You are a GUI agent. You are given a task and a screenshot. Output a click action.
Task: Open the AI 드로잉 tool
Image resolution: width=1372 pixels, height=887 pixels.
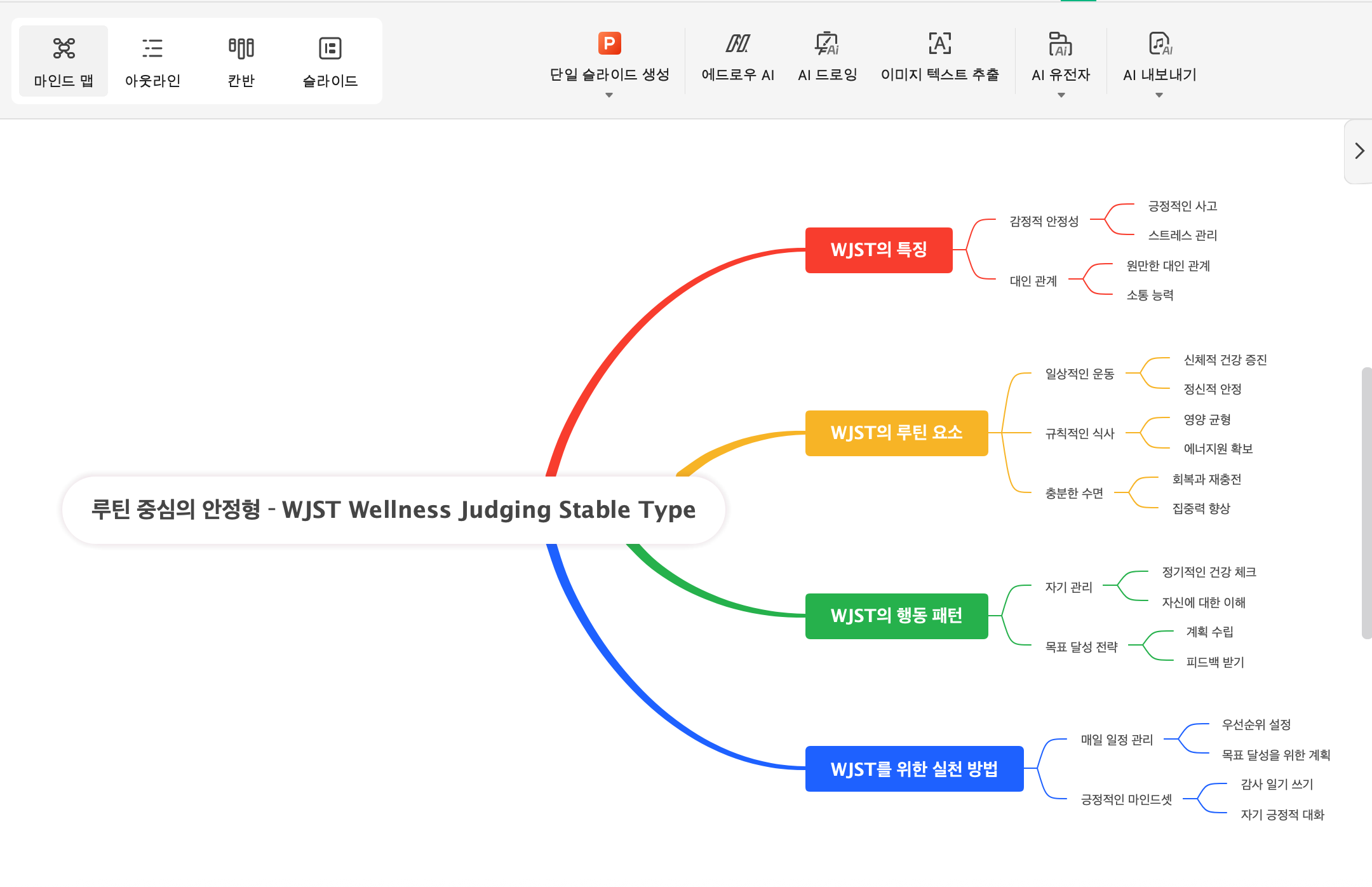827,58
